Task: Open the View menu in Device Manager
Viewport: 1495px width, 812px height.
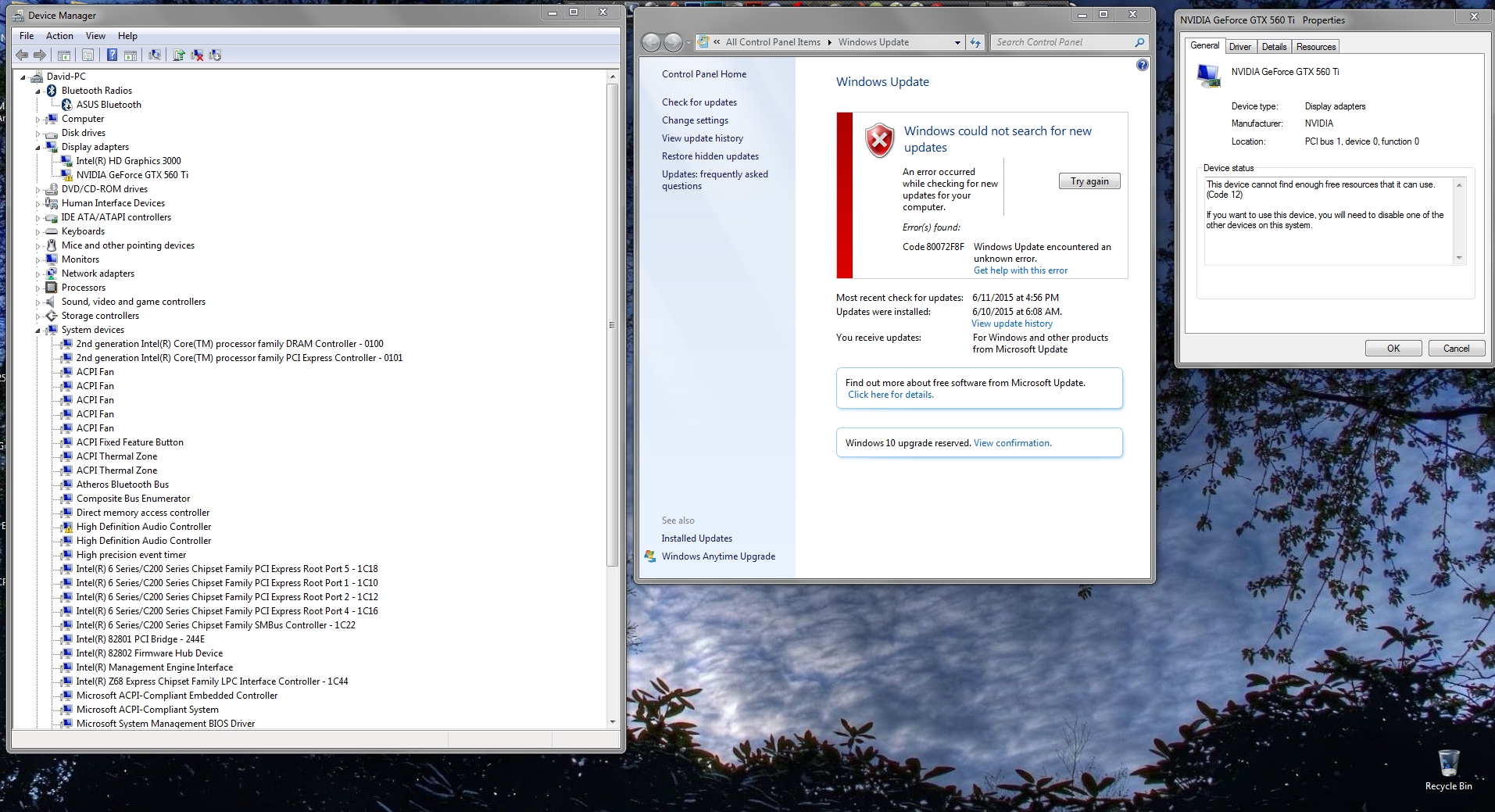Action: [95, 36]
